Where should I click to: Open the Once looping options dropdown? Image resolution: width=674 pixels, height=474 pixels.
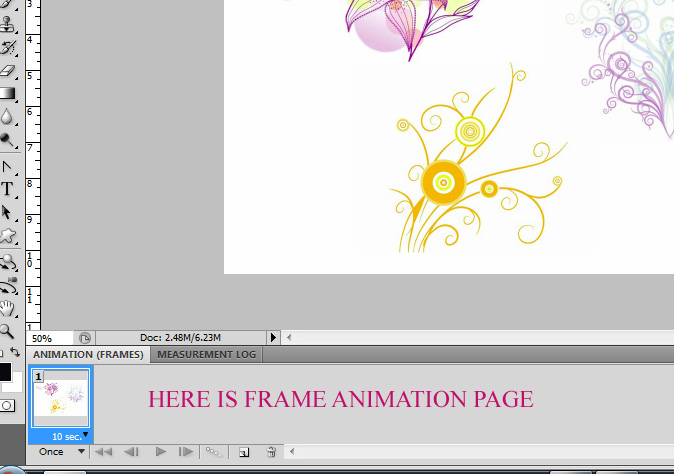pos(61,452)
